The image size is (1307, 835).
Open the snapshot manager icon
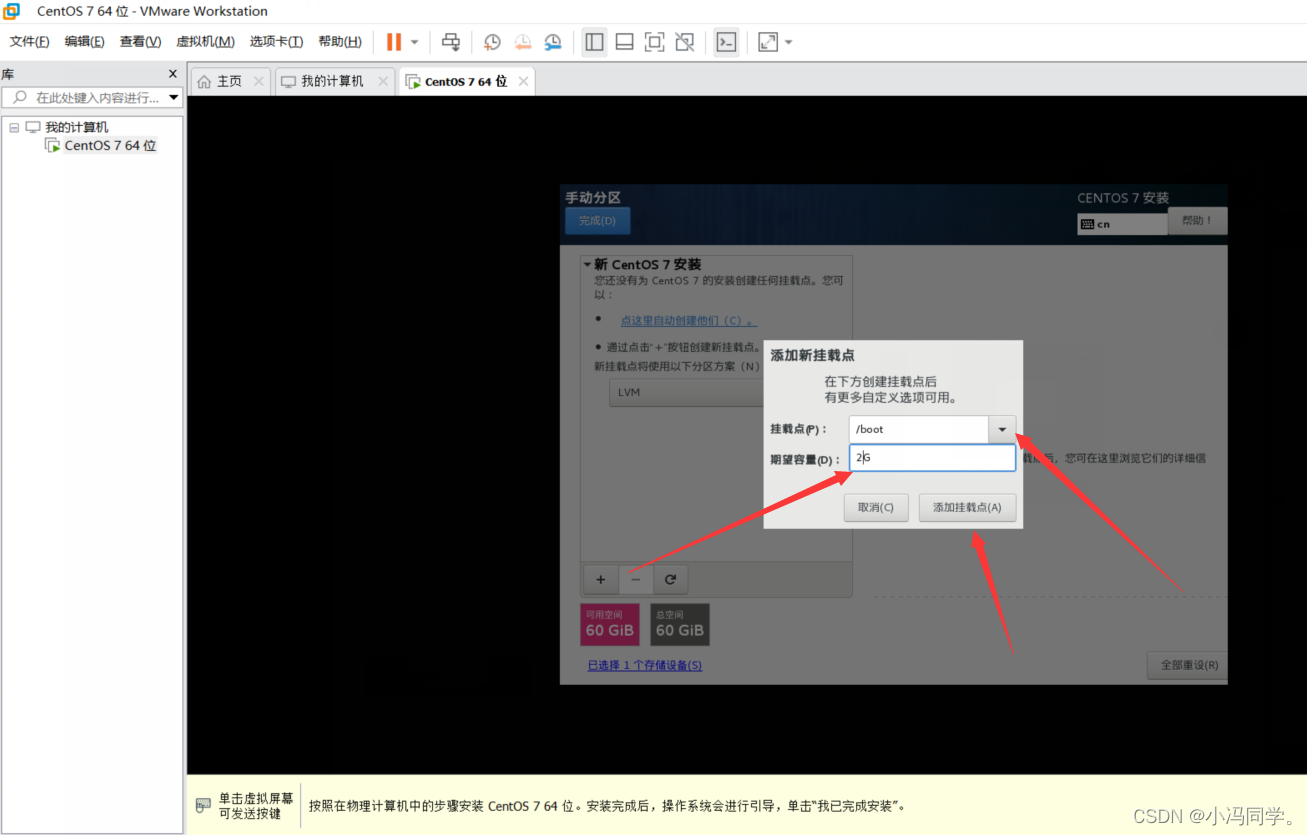pos(553,42)
